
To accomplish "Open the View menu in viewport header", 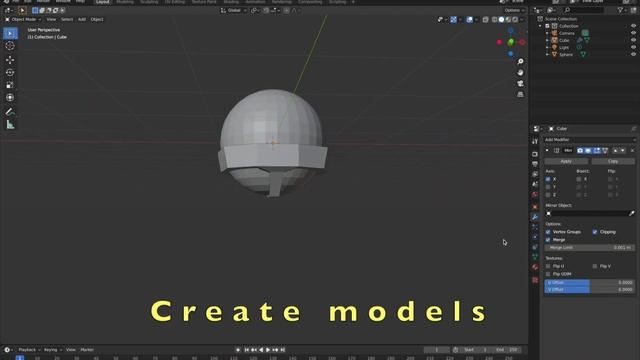I will pos(51,19).
